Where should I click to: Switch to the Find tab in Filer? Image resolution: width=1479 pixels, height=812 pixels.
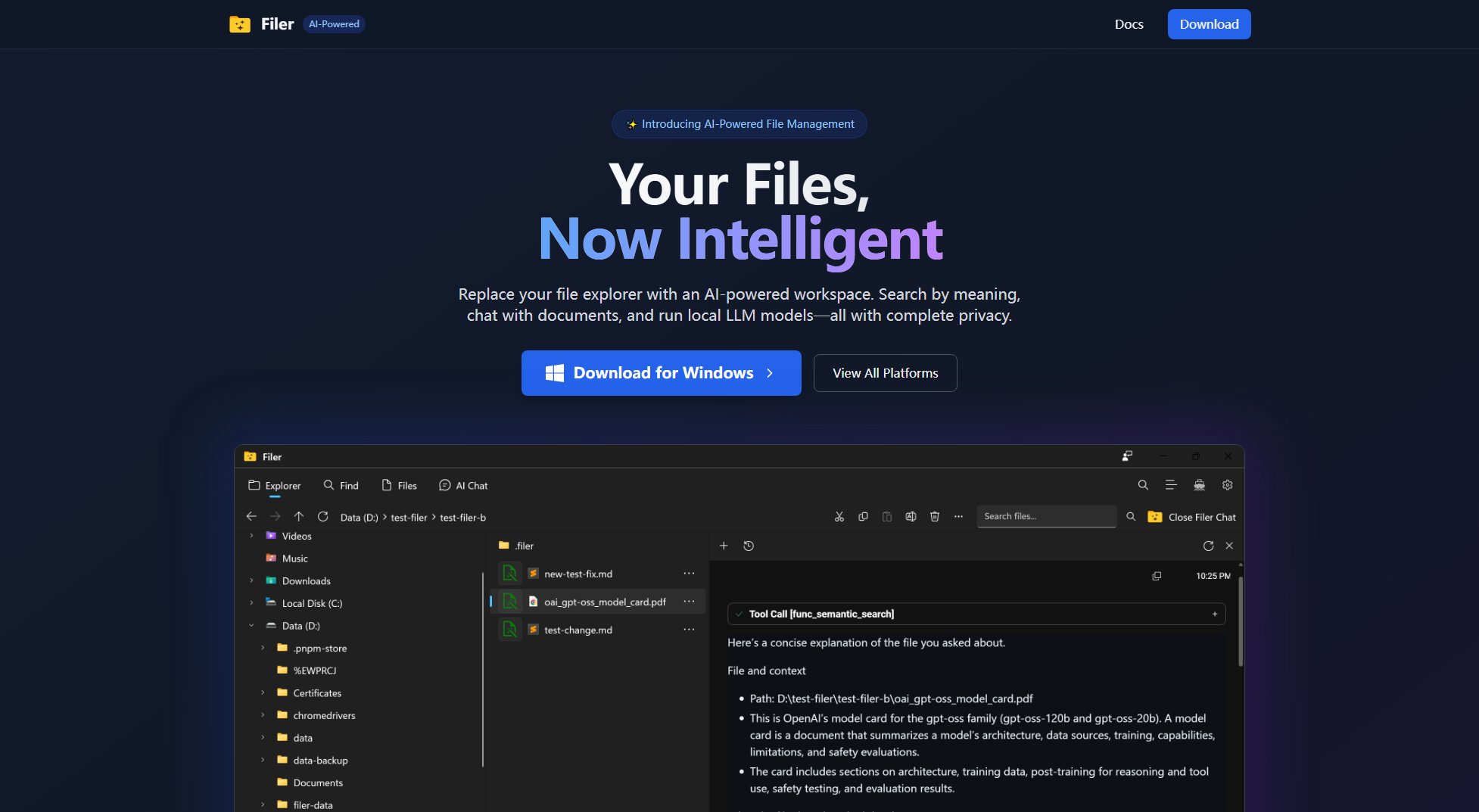[x=341, y=486]
